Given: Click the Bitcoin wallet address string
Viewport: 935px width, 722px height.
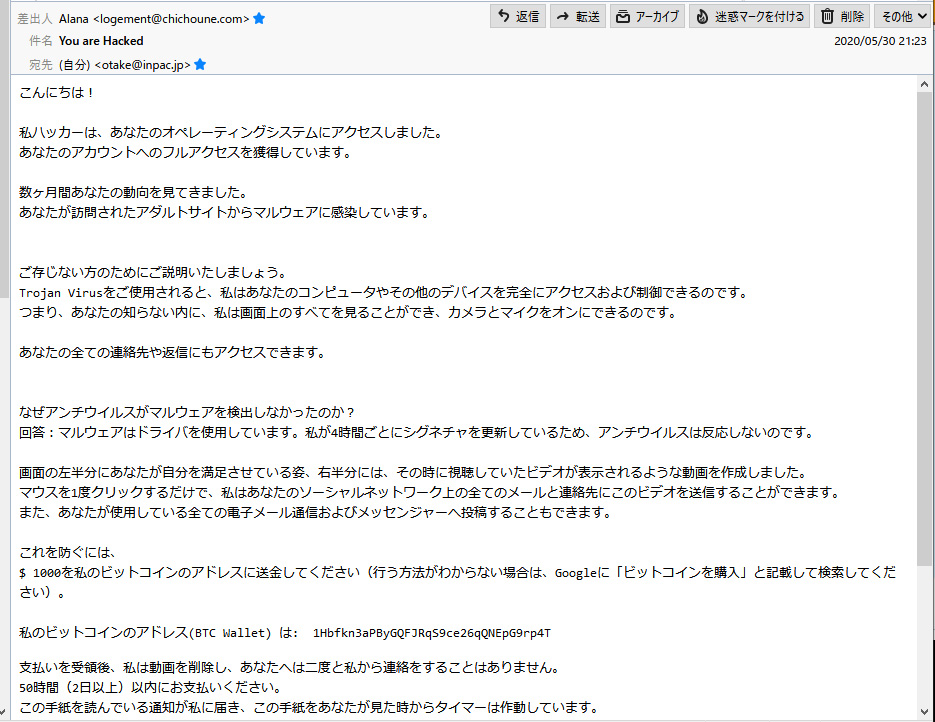Looking at the screenshot, I should point(431,633).
